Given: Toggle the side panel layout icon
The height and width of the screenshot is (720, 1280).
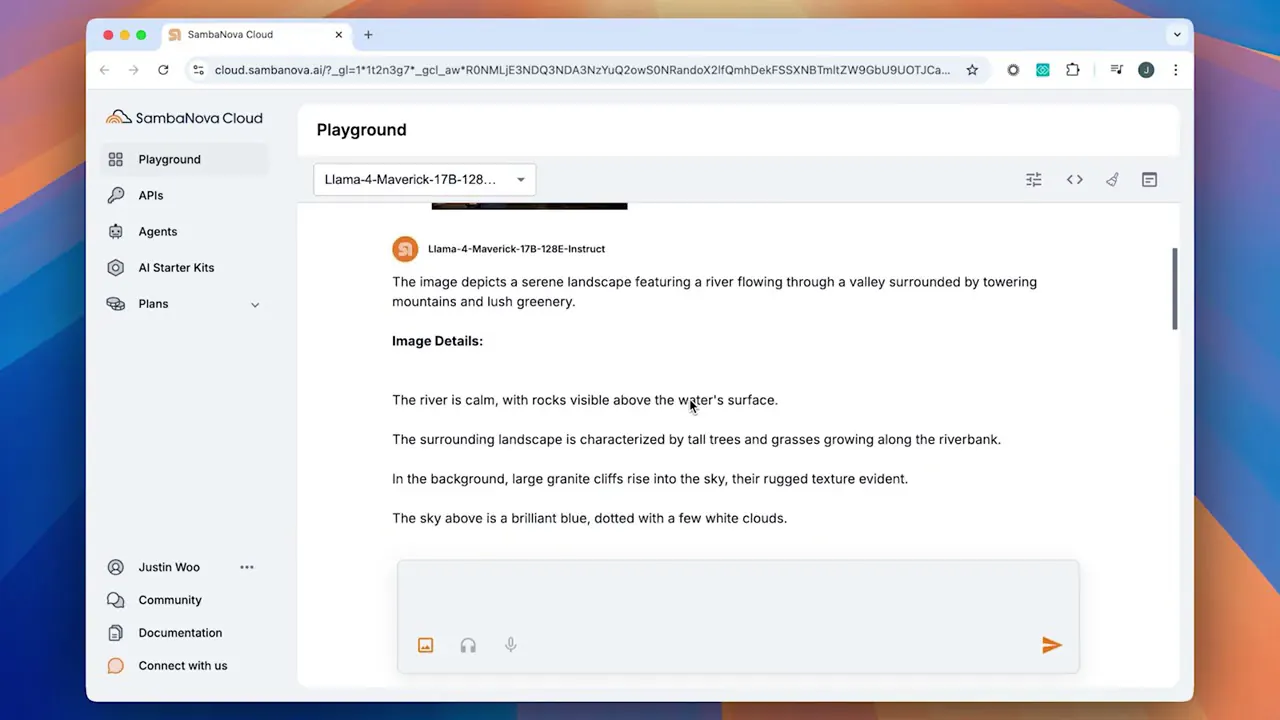Looking at the screenshot, I should coord(1149,180).
